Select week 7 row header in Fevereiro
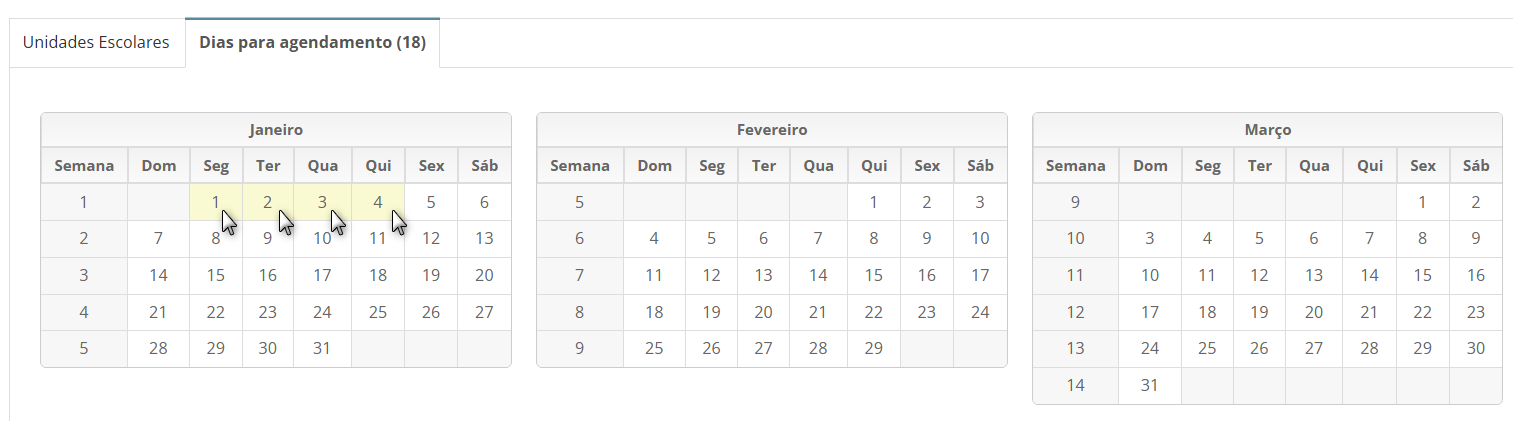 tap(580, 276)
